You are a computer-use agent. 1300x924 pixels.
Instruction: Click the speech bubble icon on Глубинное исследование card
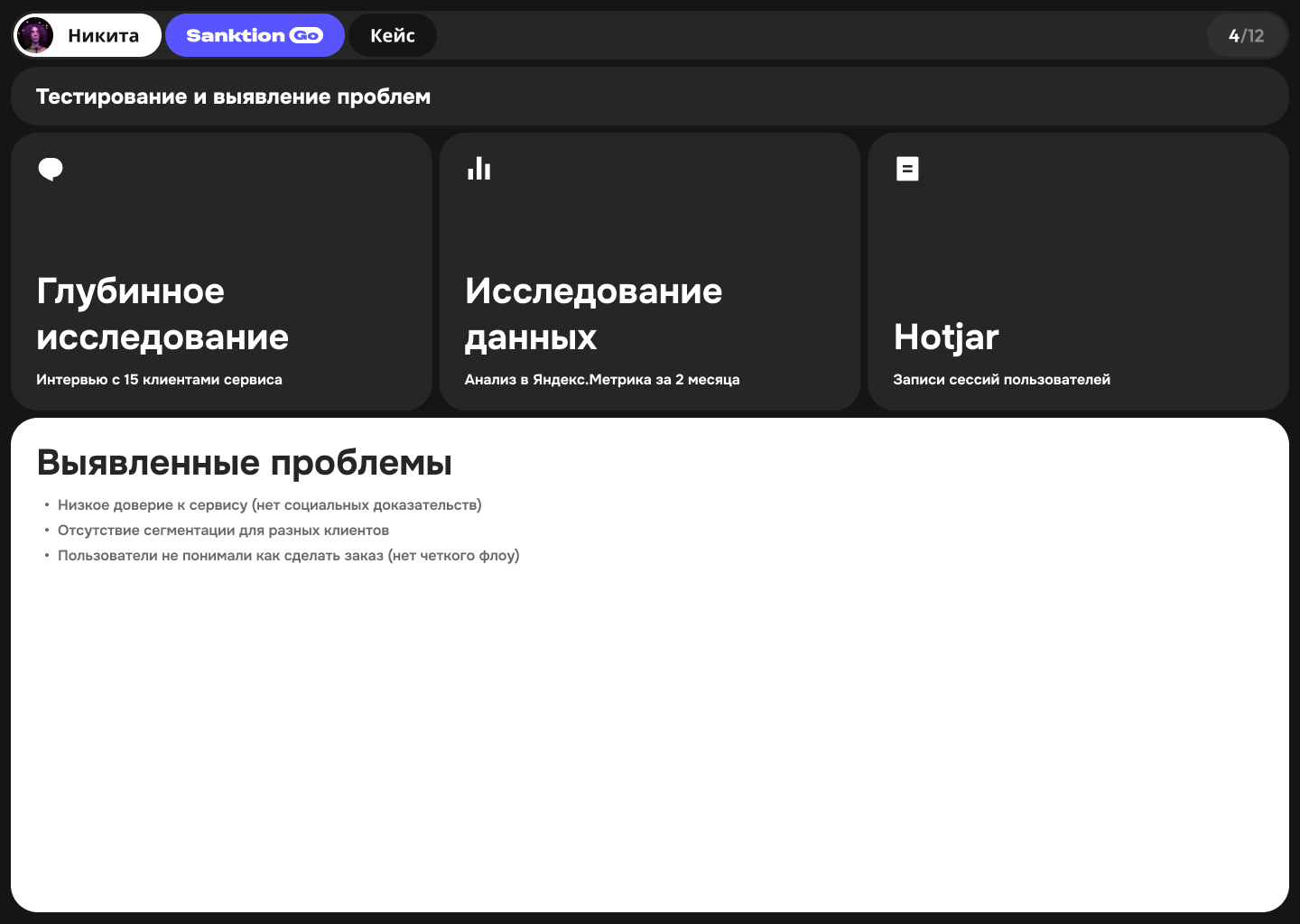click(51, 168)
